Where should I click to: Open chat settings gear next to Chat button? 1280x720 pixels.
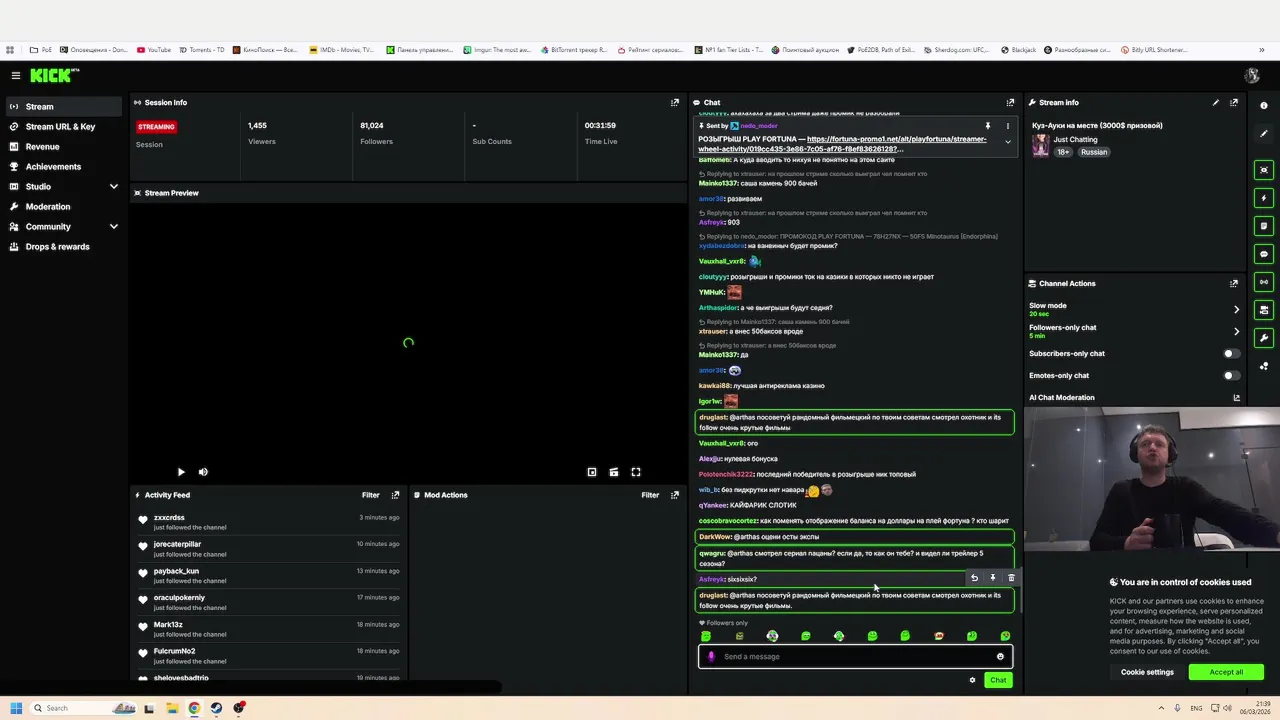[x=972, y=680]
